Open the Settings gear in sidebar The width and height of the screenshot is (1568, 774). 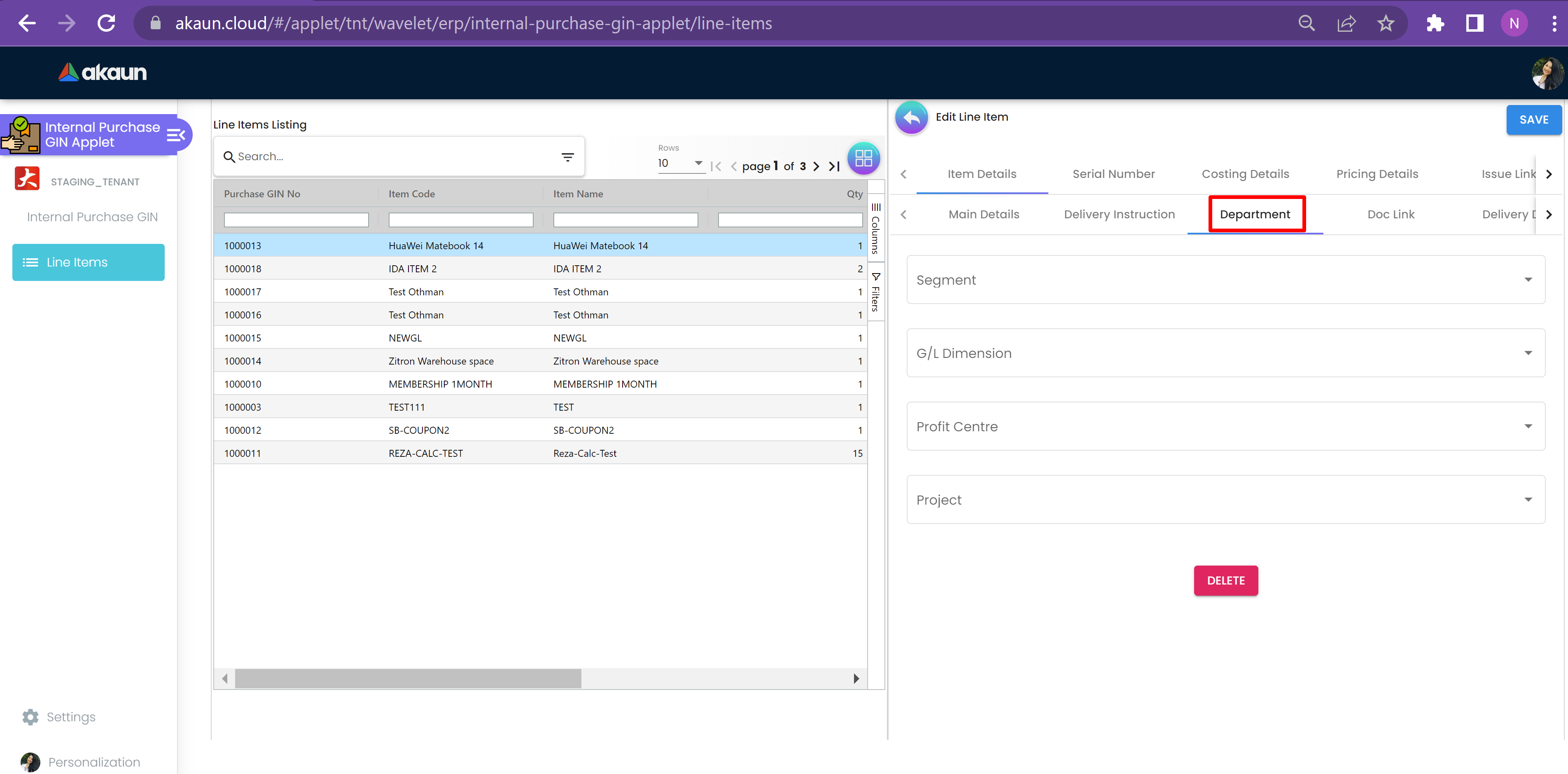(x=30, y=717)
